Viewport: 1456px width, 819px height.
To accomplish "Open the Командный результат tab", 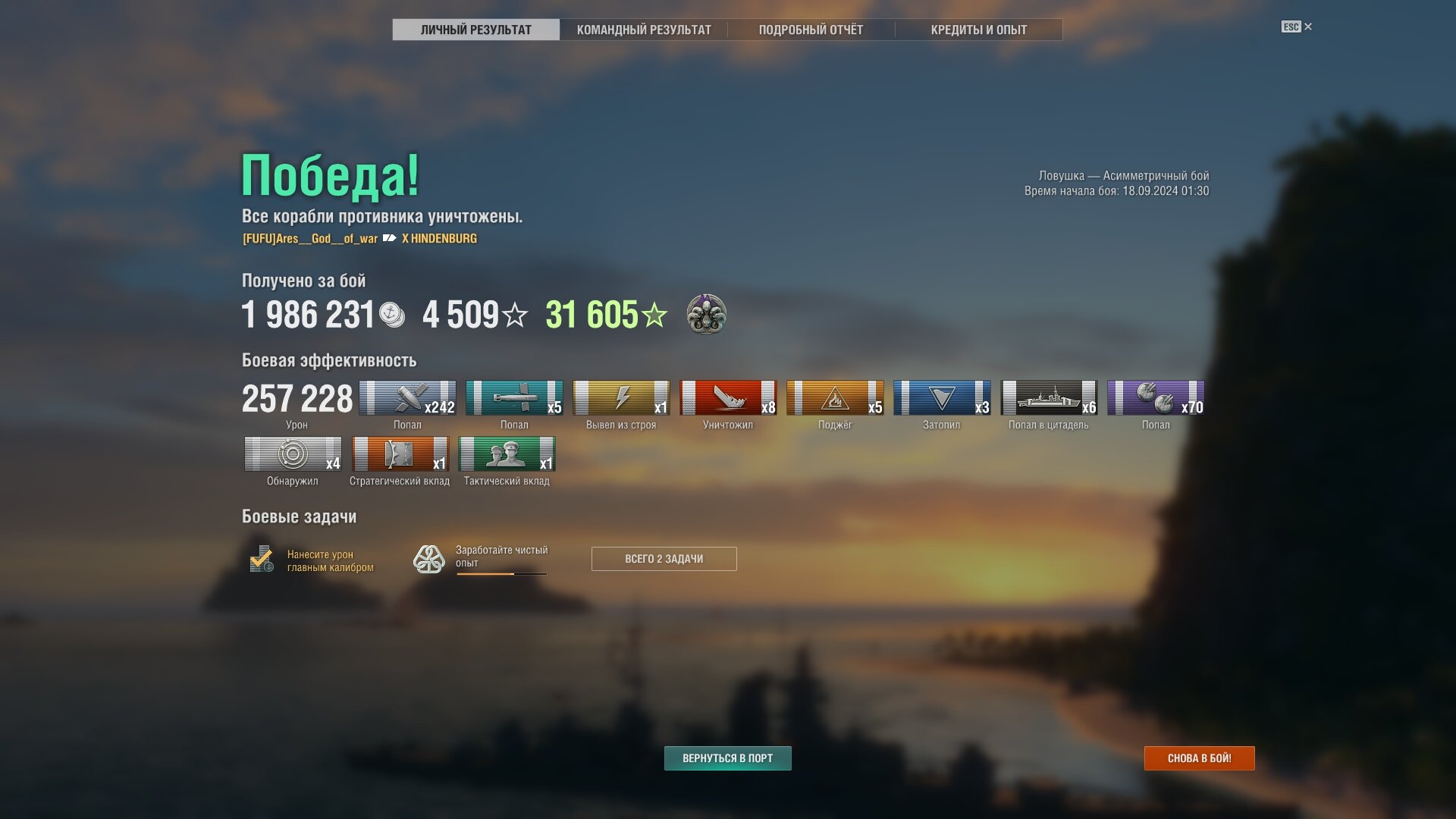I will click(x=644, y=30).
